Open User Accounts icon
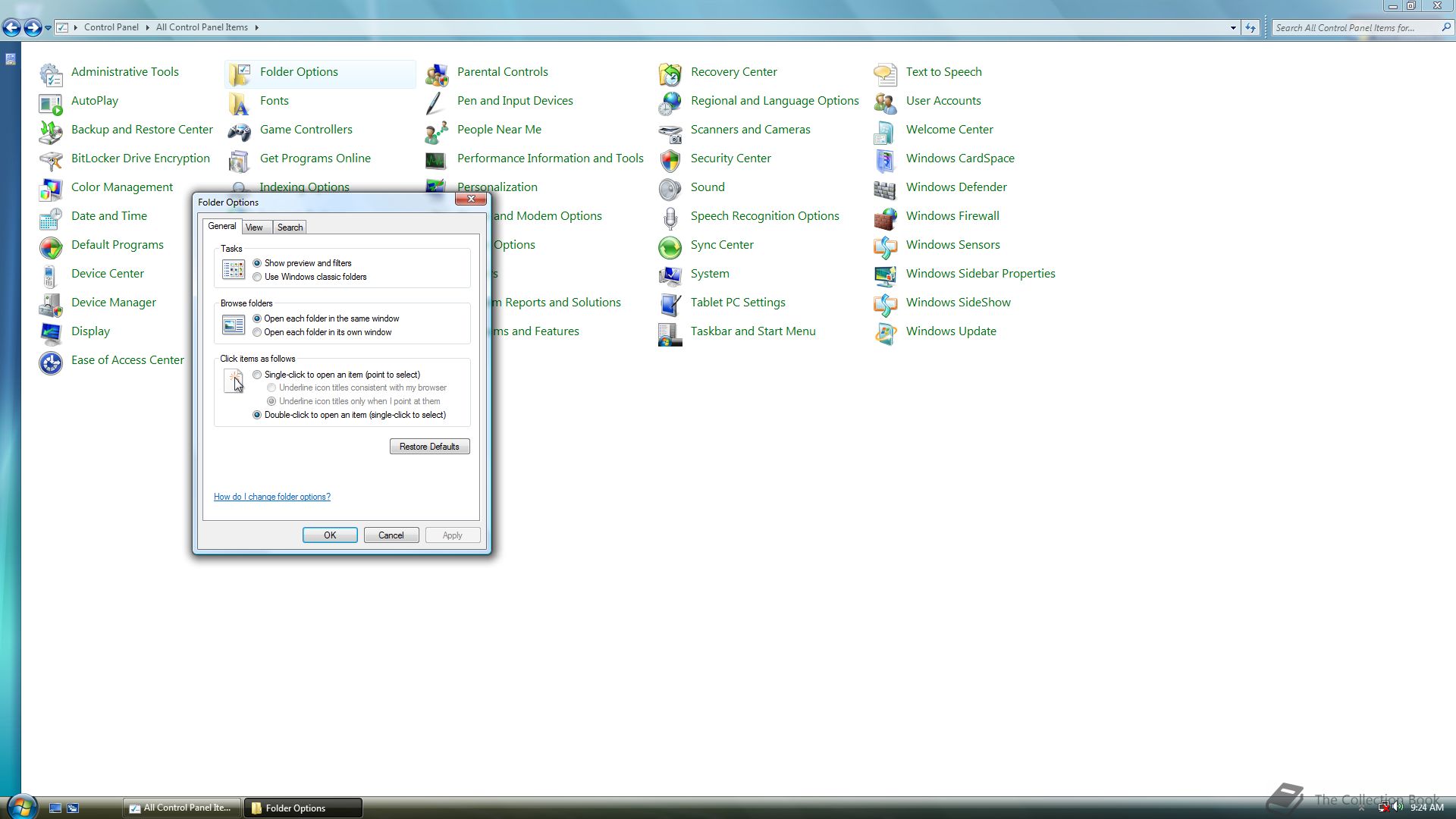Viewport: 1456px width, 819px height. point(886,102)
